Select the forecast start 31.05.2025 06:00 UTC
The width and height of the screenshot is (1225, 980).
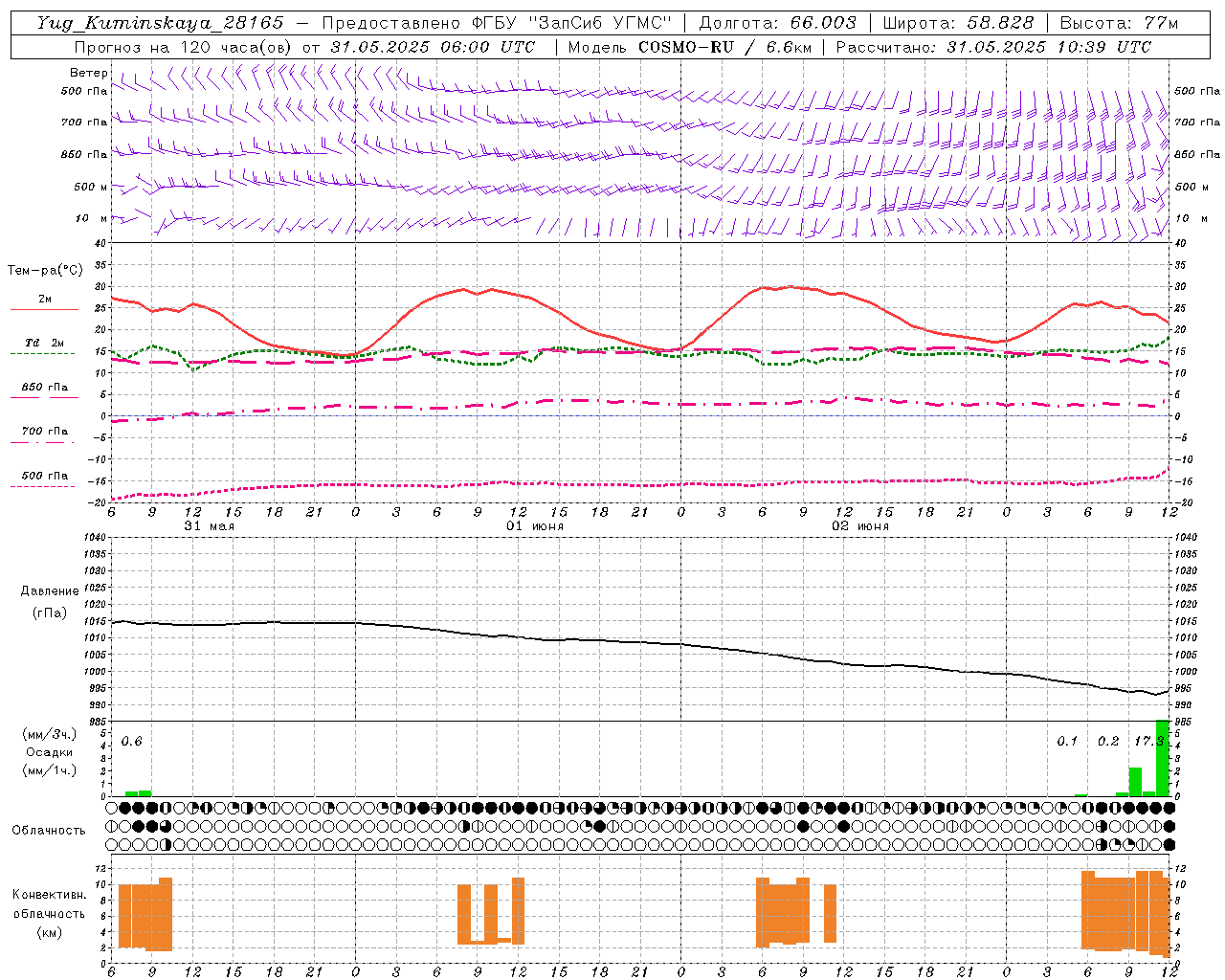(433, 47)
